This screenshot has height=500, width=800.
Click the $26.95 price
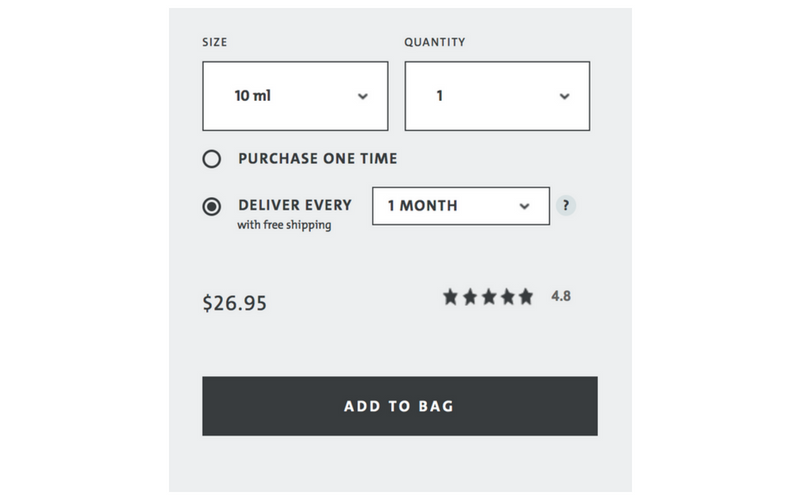(x=235, y=303)
